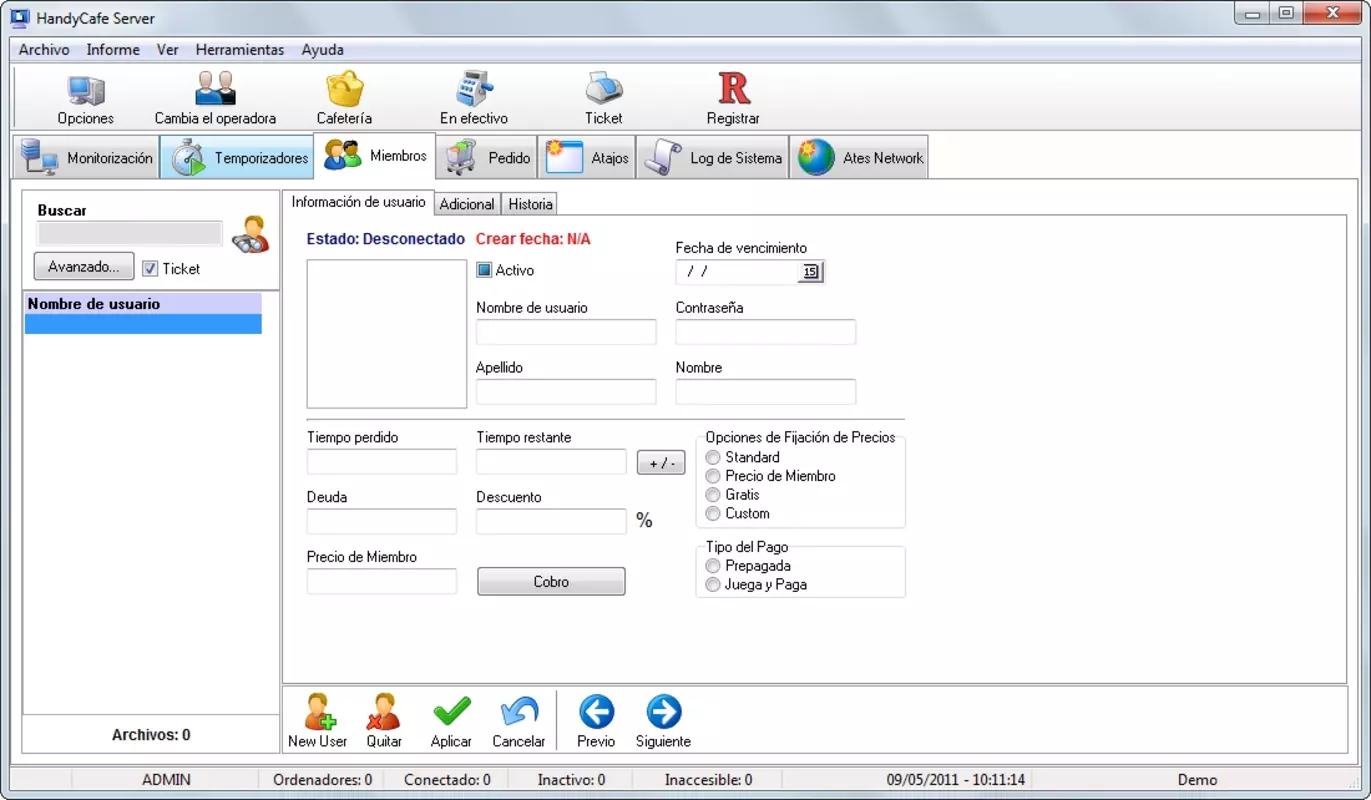Image resolution: width=1371 pixels, height=800 pixels.
Task: Select the Miembros tab
Action: click(375, 156)
